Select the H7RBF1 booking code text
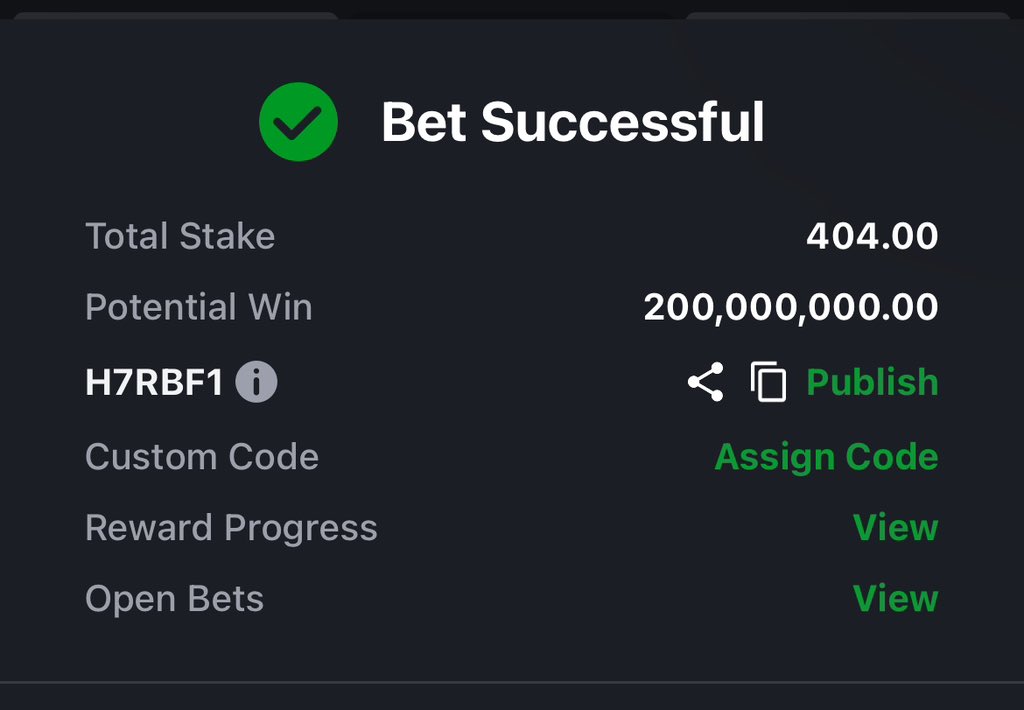Viewport: 1024px width, 710px height. (155, 383)
